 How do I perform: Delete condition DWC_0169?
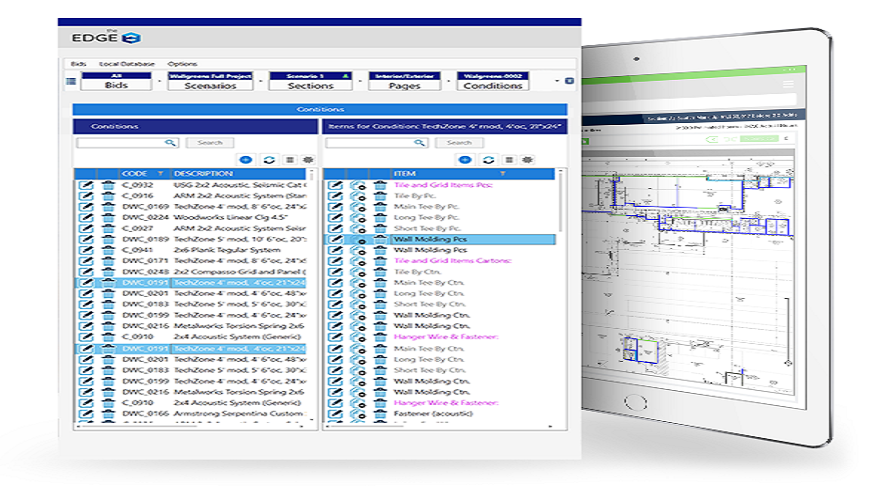pos(108,207)
